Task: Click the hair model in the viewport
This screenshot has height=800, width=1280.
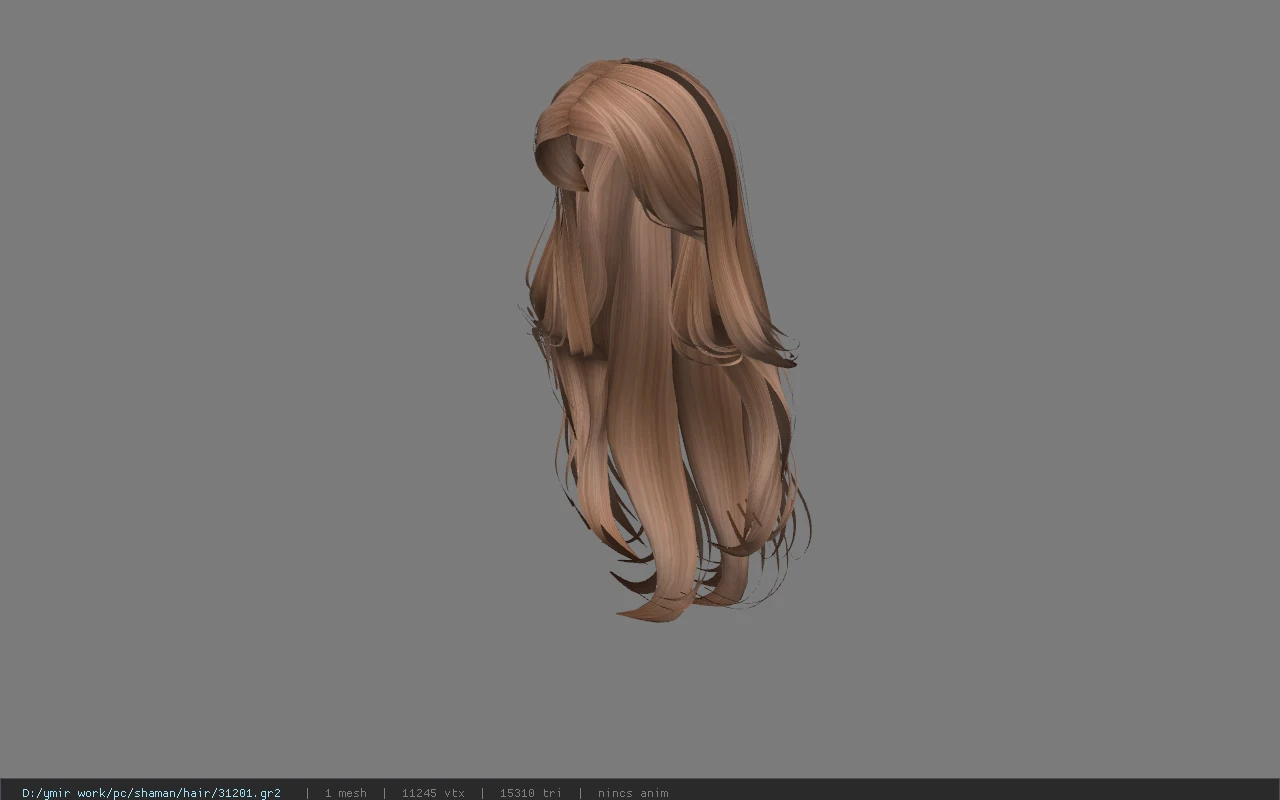Action: pos(665,340)
